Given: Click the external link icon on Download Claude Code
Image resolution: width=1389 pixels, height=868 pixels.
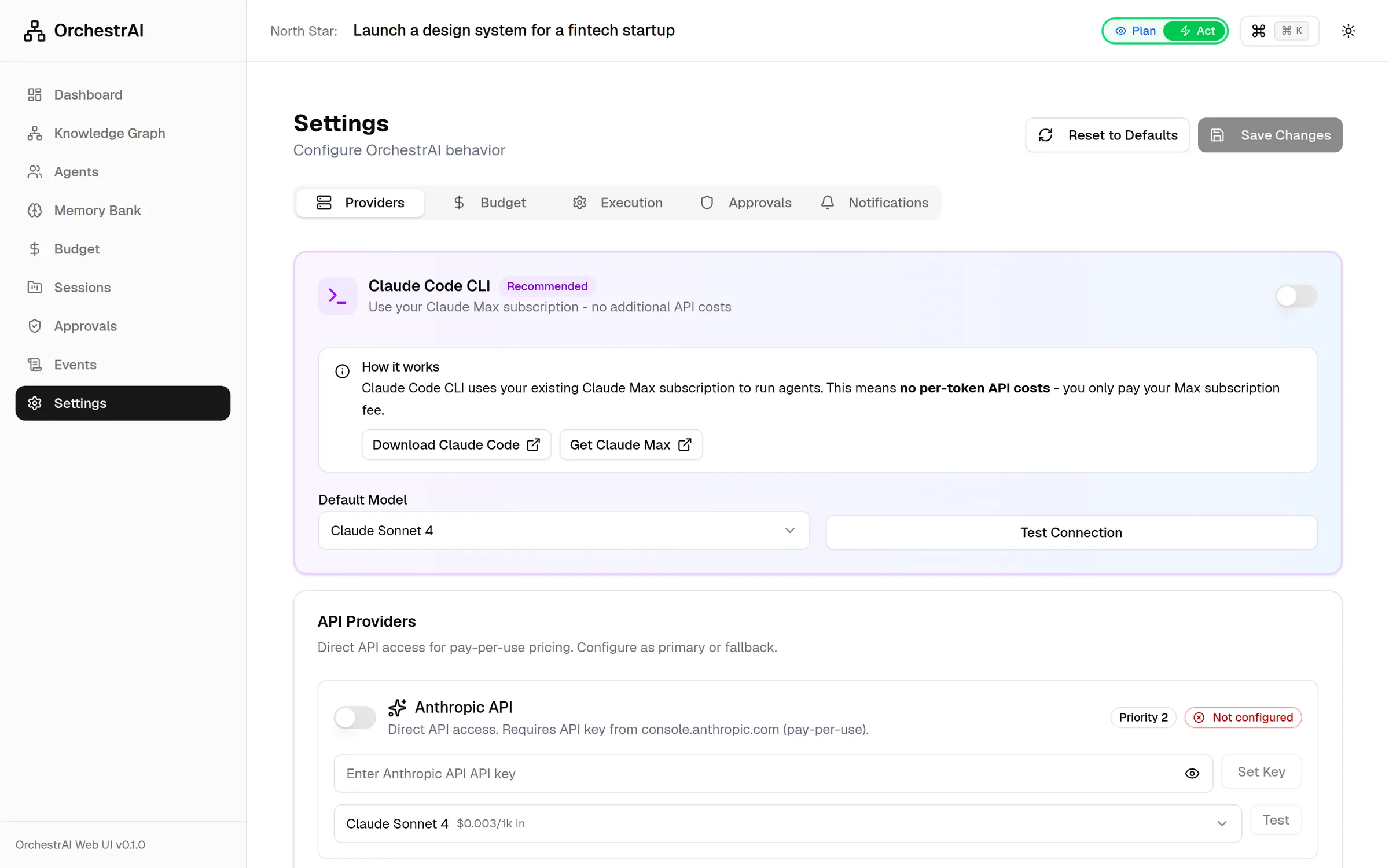Looking at the screenshot, I should point(533,444).
